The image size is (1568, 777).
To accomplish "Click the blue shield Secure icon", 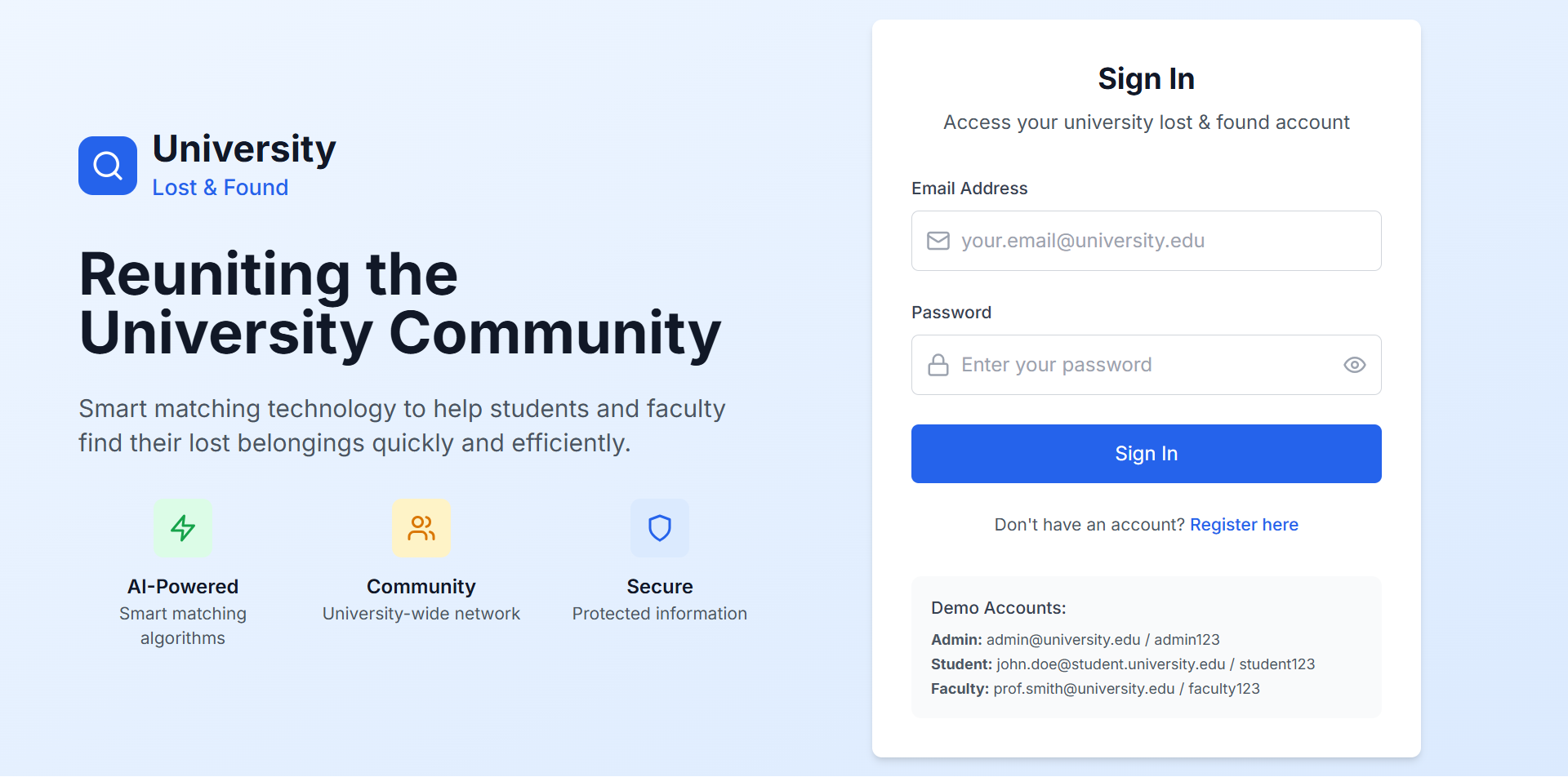I will pos(660,528).
